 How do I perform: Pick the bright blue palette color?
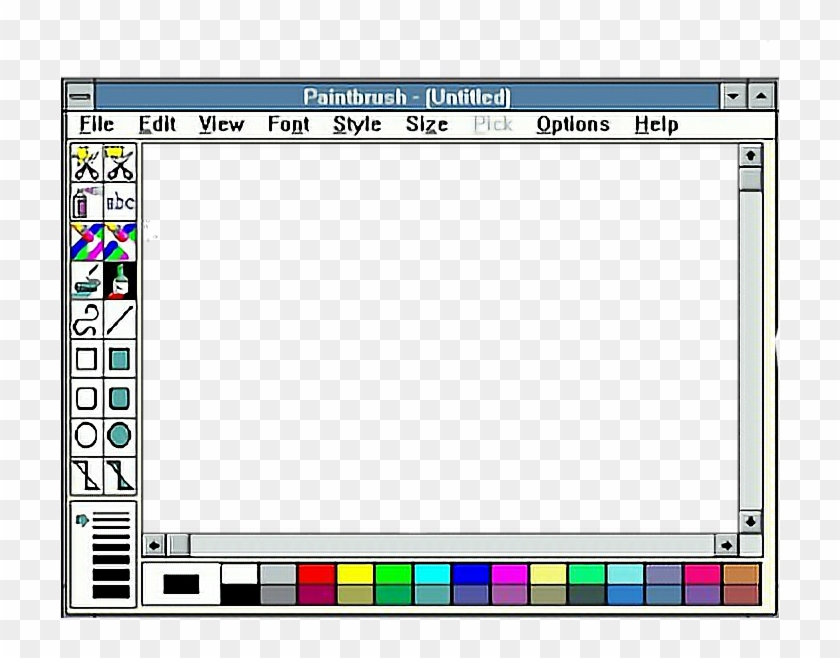[x=471, y=574]
